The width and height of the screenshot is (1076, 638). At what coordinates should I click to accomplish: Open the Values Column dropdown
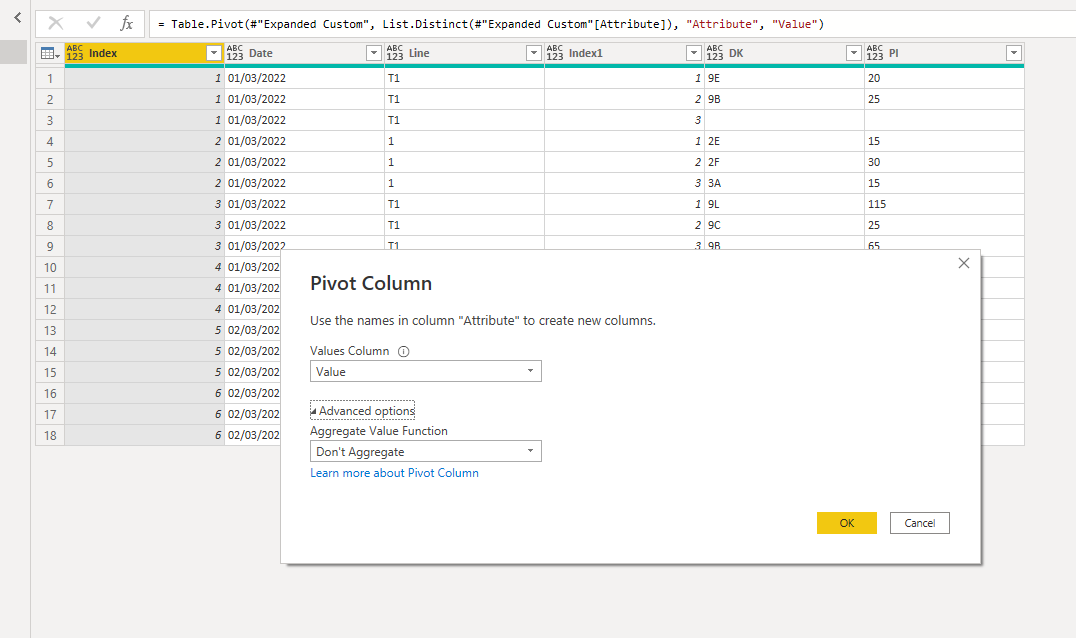click(x=425, y=371)
